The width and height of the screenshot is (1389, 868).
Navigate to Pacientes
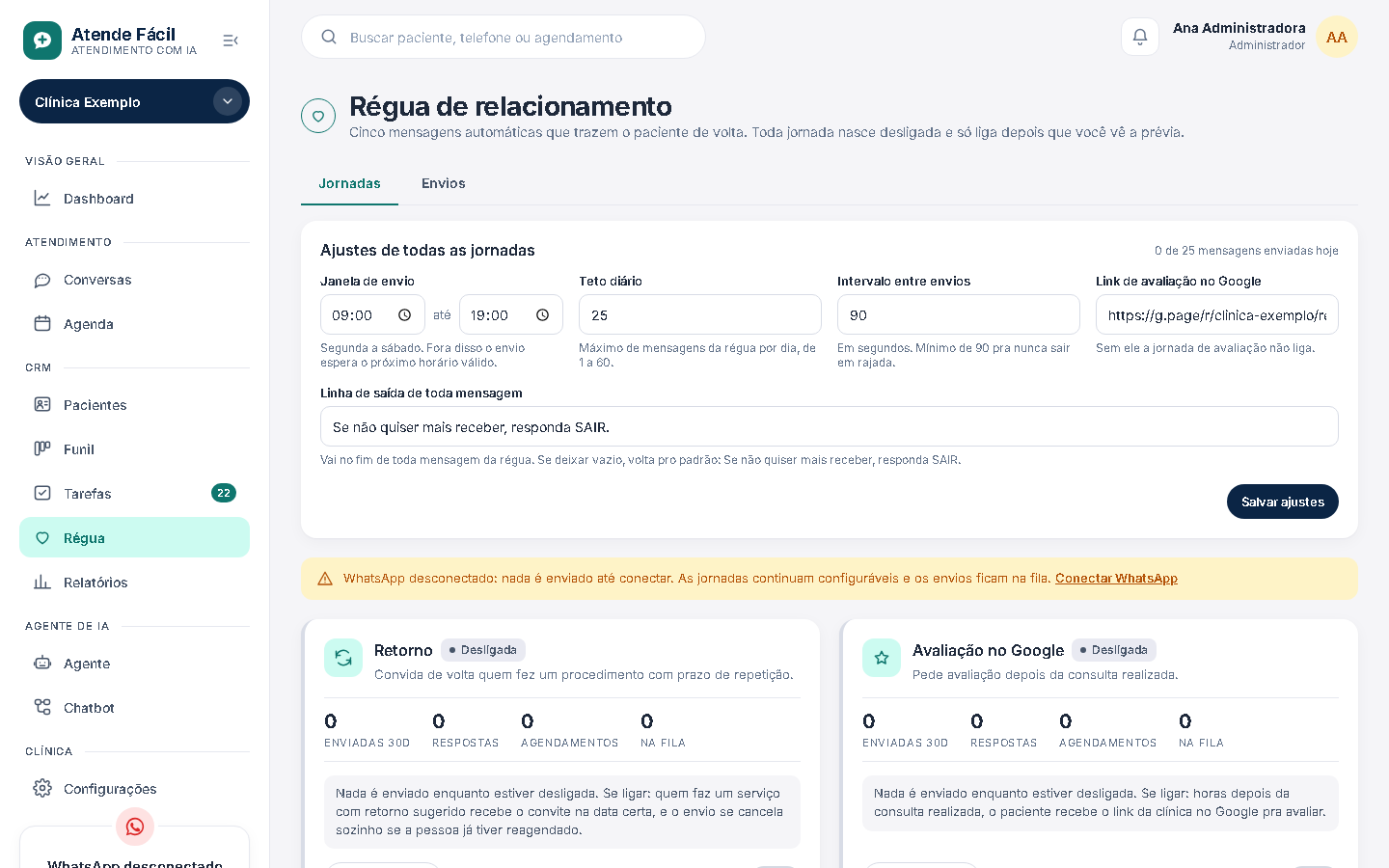click(x=134, y=405)
